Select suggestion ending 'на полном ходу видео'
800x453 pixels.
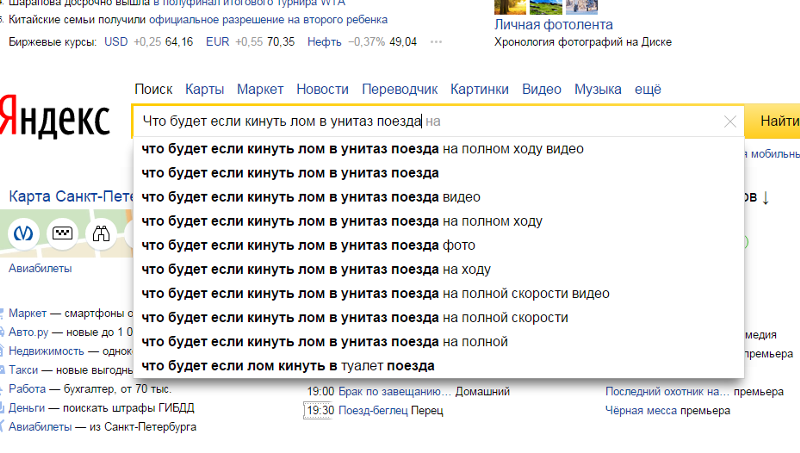click(439, 149)
